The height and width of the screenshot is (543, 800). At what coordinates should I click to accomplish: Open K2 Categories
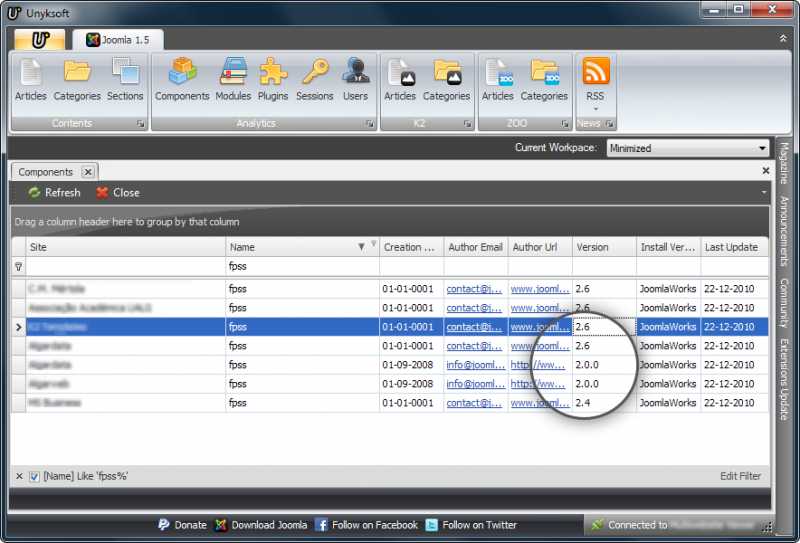(x=446, y=80)
